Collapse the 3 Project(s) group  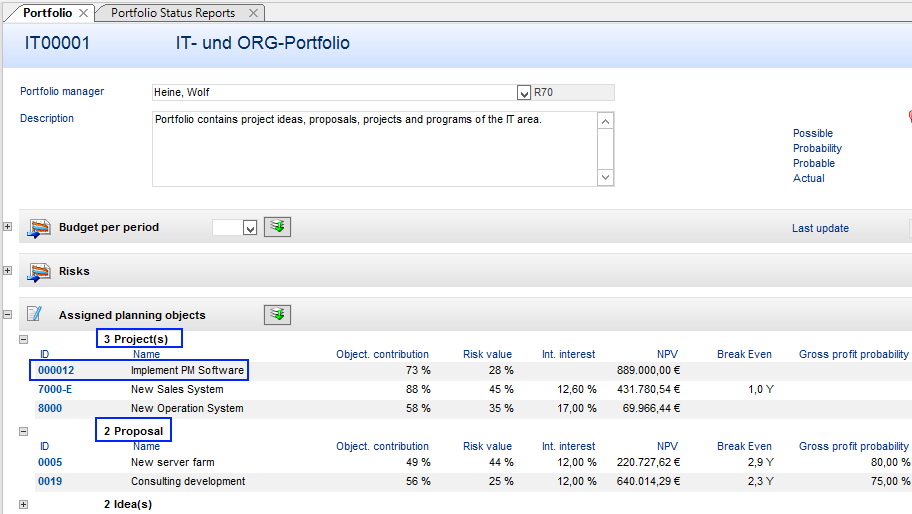click(x=23, y=339)
